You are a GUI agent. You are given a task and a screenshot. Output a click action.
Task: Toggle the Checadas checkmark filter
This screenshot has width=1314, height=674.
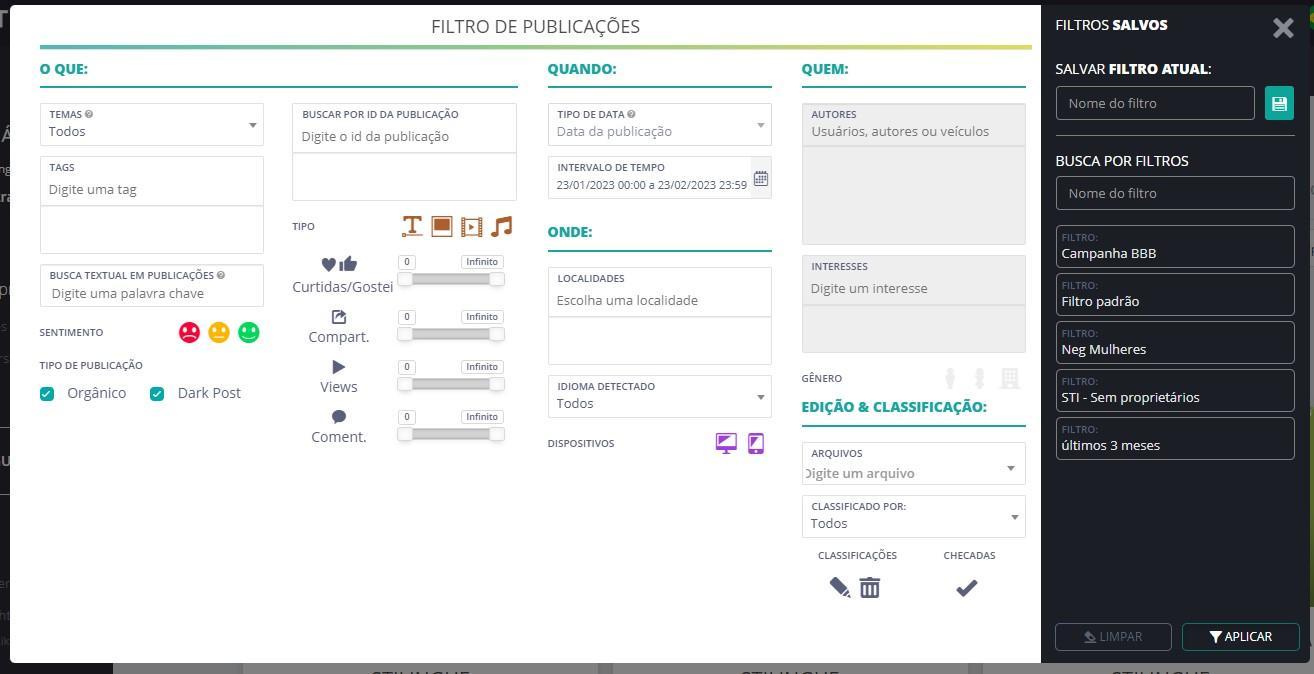(966, 589)
